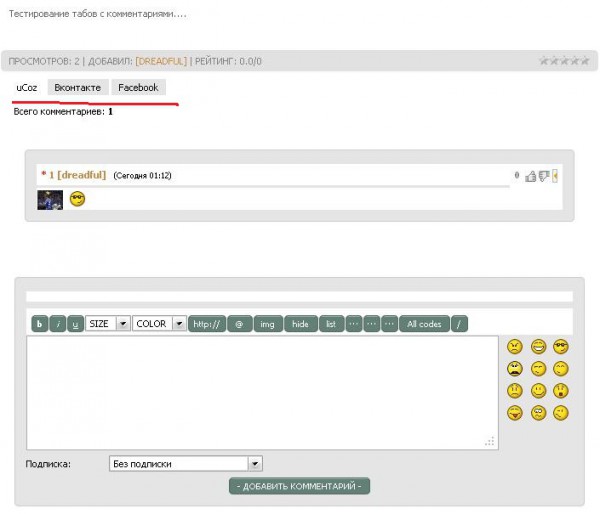Viewport: 600px width, 514px height.
Task: Insert the happy closed-eyes smiley
Action: click(561, 369)
